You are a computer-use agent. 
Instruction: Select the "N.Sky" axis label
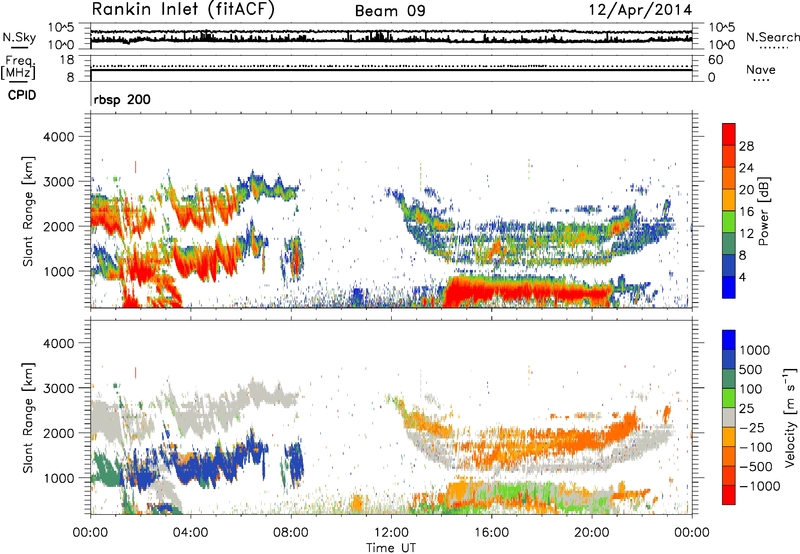[19, 37]
